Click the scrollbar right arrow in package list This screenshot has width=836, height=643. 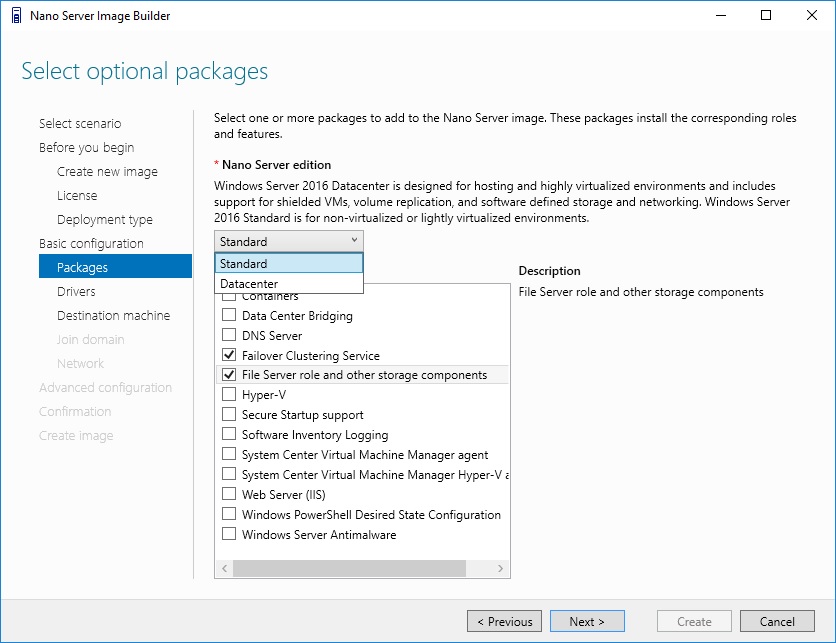click(x=500, y=568)
